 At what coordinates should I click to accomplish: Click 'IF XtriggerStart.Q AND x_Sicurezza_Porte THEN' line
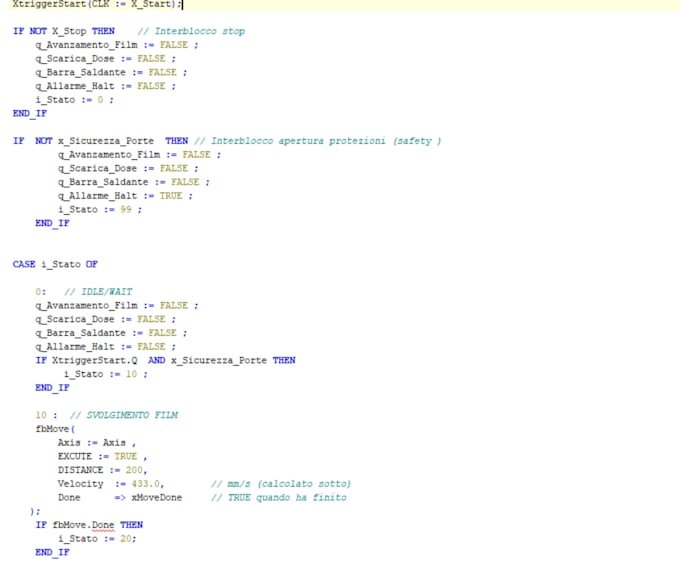click(165, 360)
